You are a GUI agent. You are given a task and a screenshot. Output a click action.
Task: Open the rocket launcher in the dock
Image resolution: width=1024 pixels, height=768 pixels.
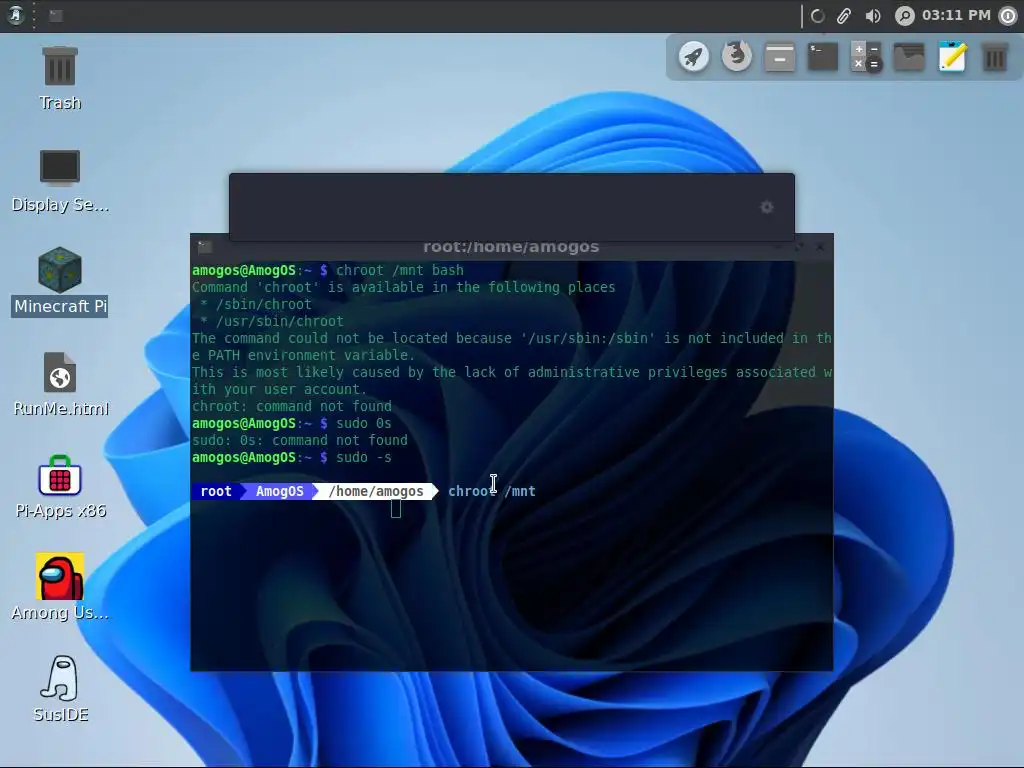(x=694, y=57)
